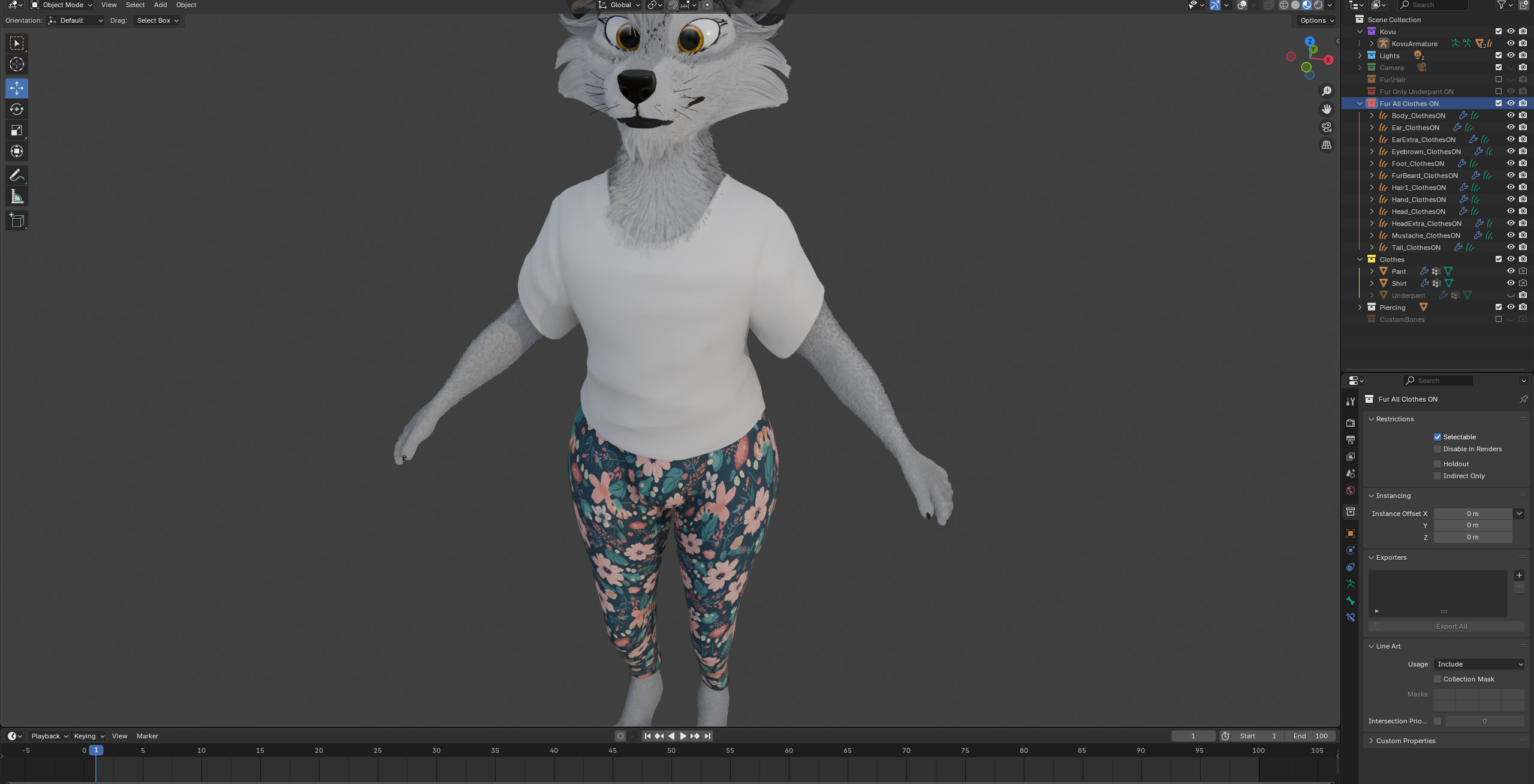Click the Instance Offset X field
The image size is (1534, 784).
[x=1472, y=514]
